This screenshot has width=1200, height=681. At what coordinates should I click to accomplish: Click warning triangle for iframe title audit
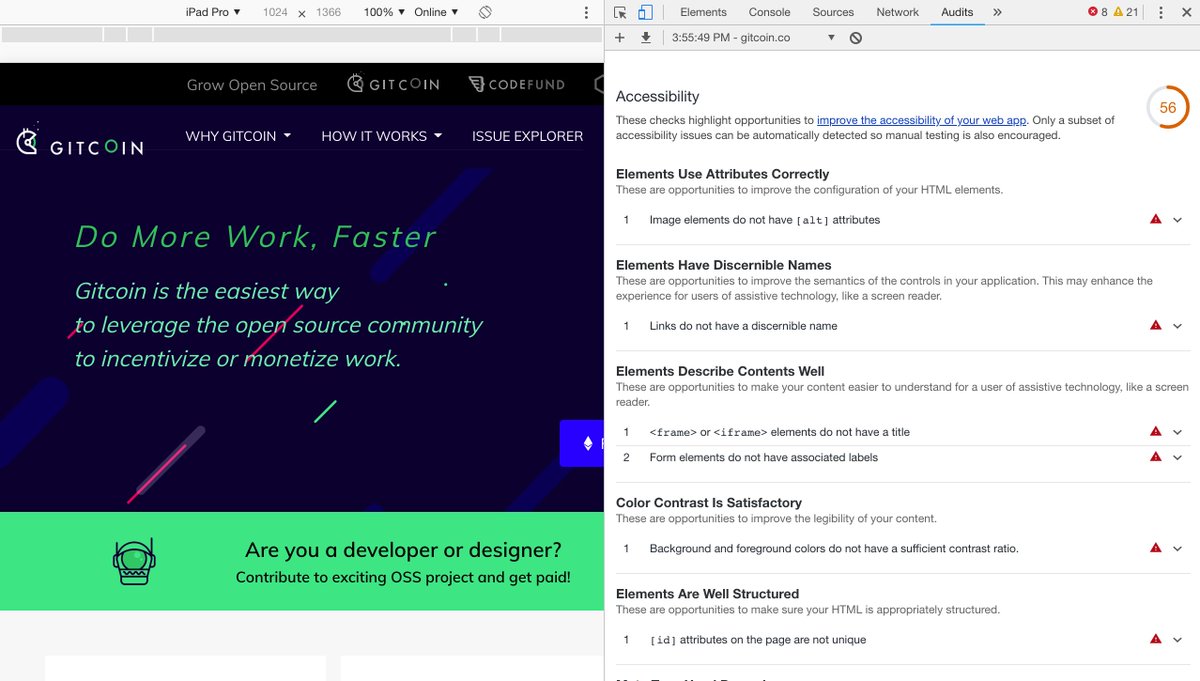(1155, 431)
